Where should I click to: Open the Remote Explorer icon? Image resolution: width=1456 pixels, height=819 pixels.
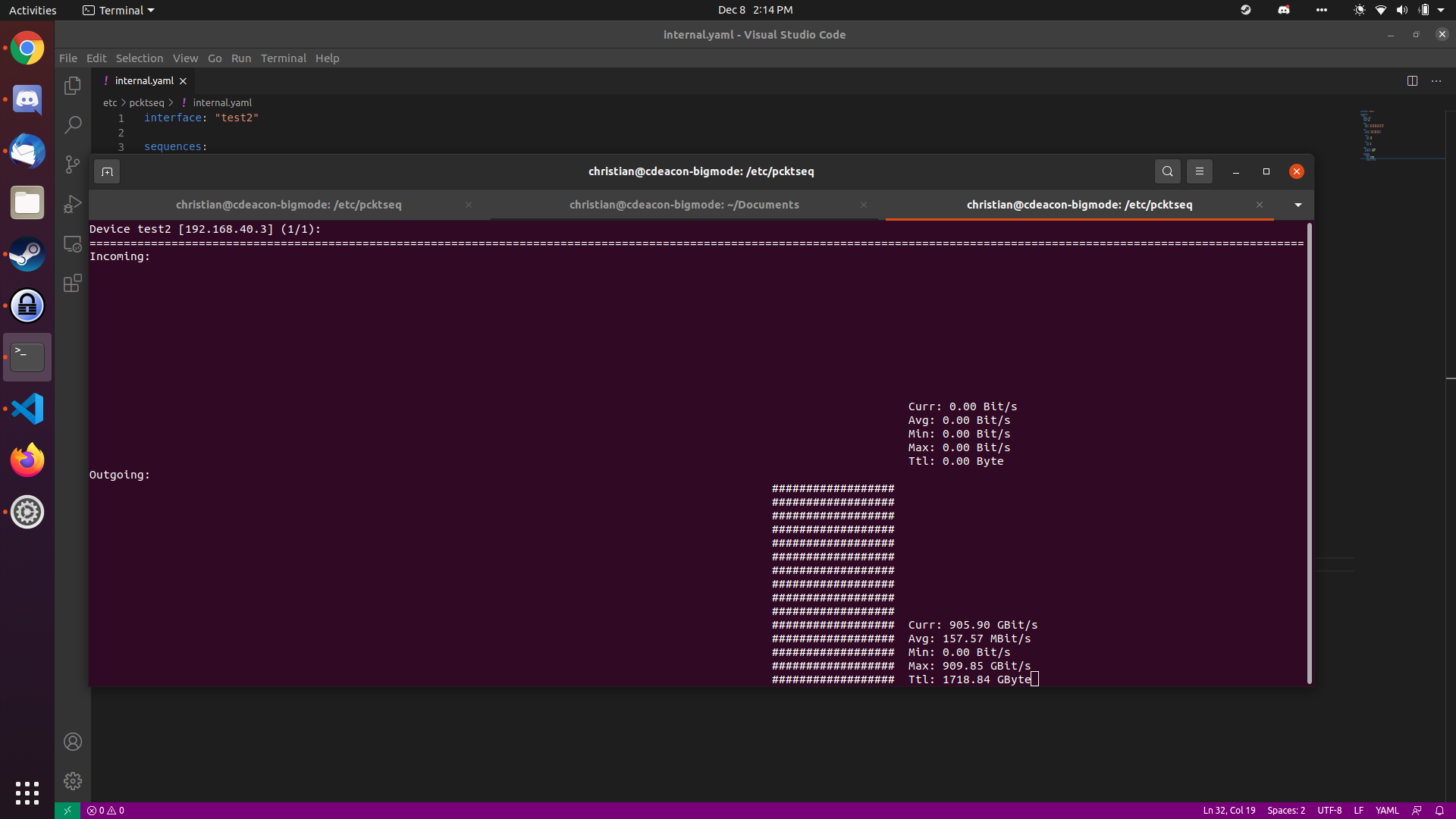[73, 244]
